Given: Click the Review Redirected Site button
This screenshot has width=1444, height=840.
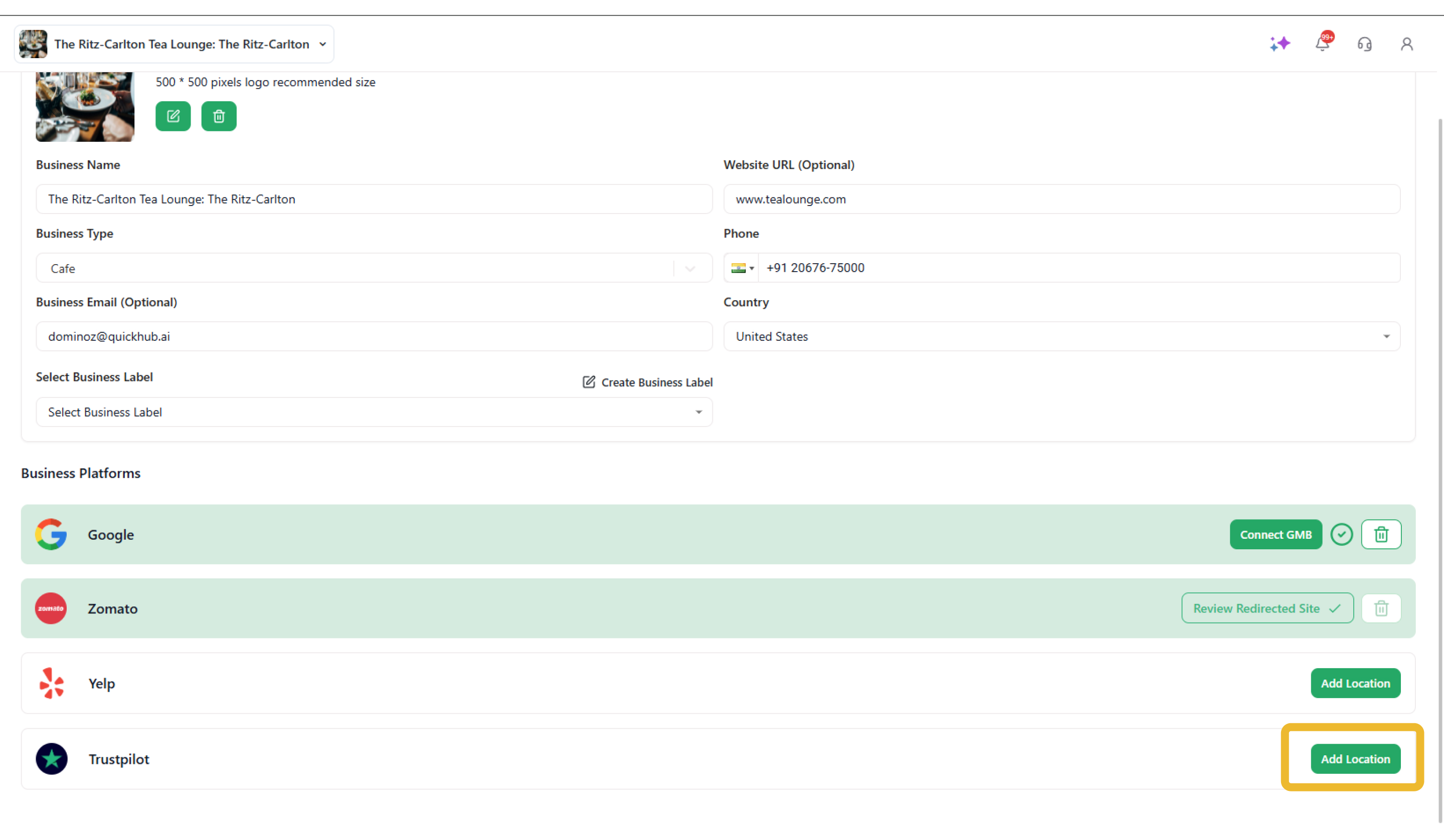Looking at the screenshot, I should click(x=1267, y=608).
